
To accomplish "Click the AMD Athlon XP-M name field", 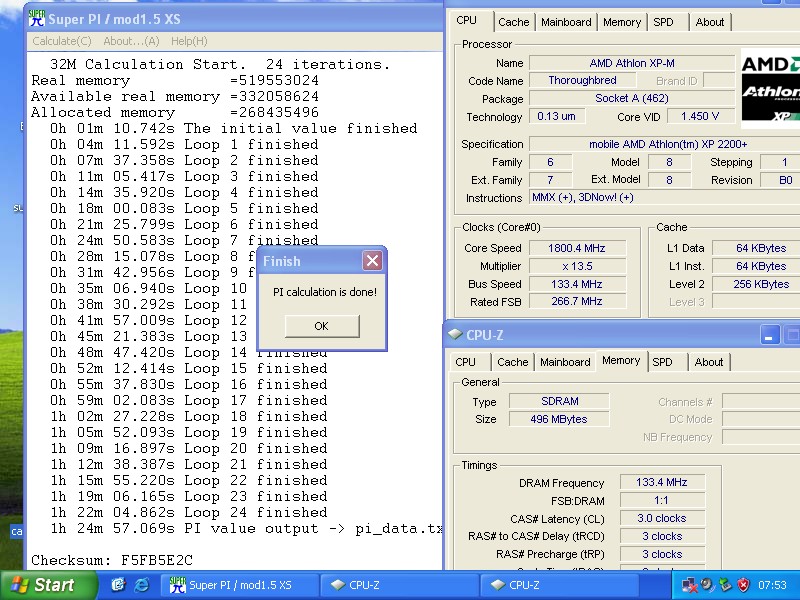I will [x=632, y=63].
